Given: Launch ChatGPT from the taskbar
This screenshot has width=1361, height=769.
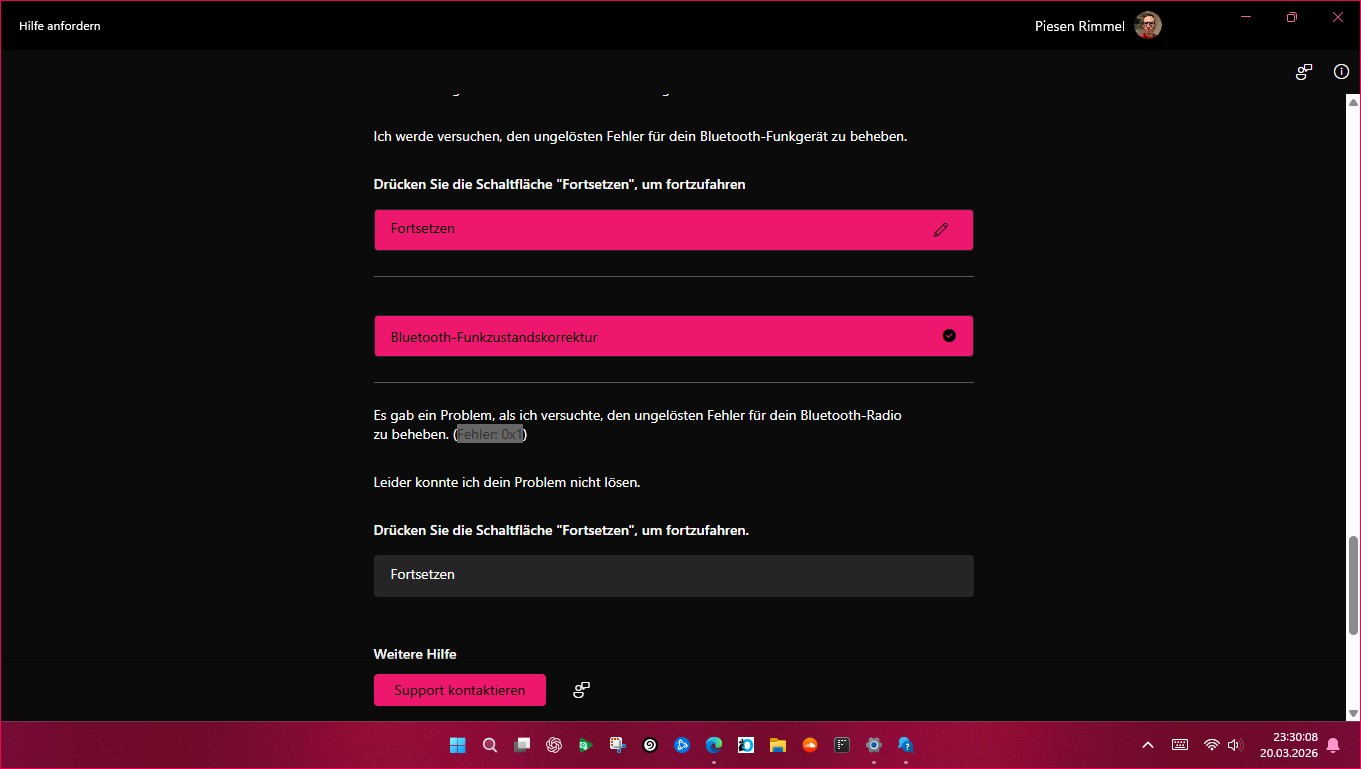Looking at the screenshot, I should (x=554, y=745).
